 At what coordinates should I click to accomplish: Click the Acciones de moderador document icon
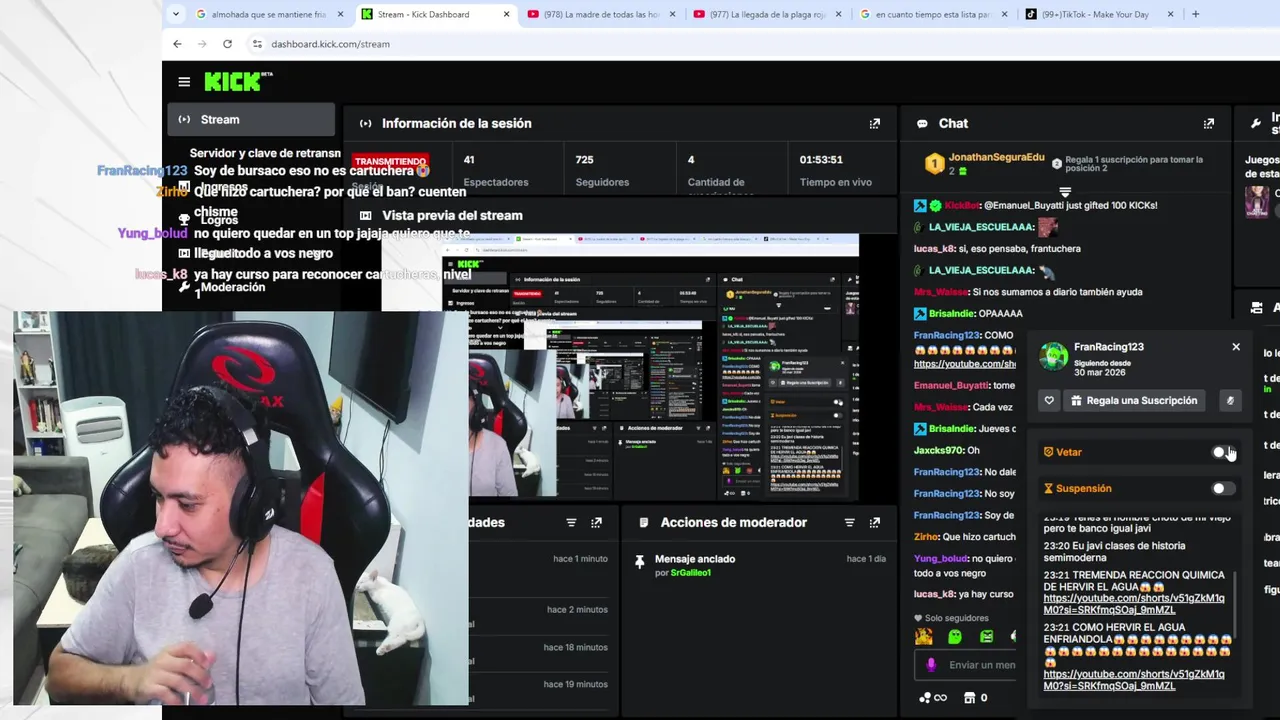[643, 522]
